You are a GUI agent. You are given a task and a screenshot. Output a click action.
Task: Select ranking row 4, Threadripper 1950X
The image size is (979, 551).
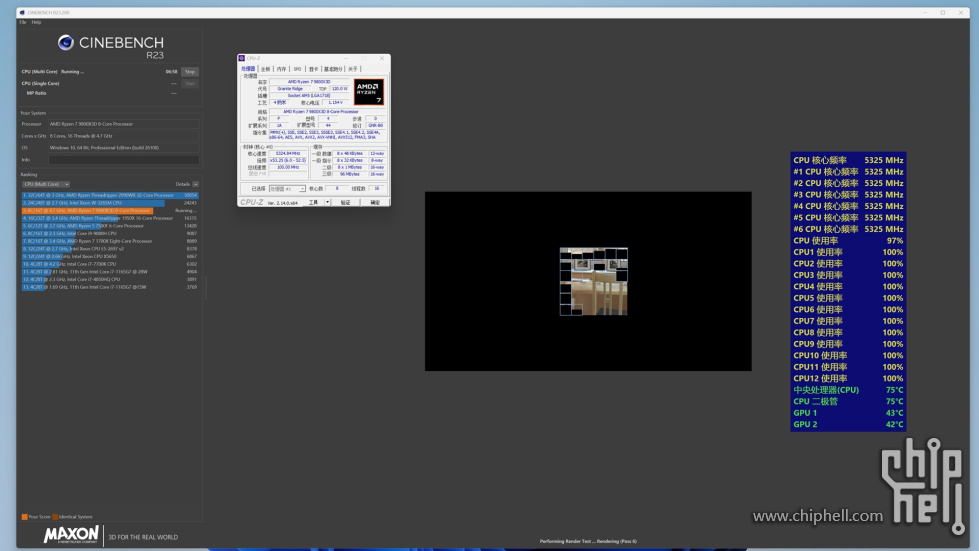(110, 218)
